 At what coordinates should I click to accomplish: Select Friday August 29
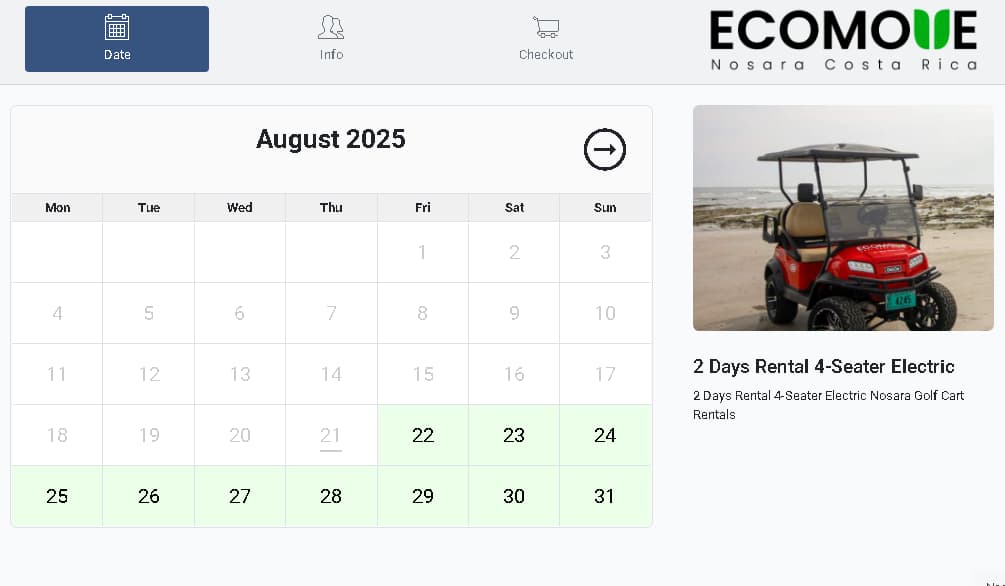click(x=423, y=496)
